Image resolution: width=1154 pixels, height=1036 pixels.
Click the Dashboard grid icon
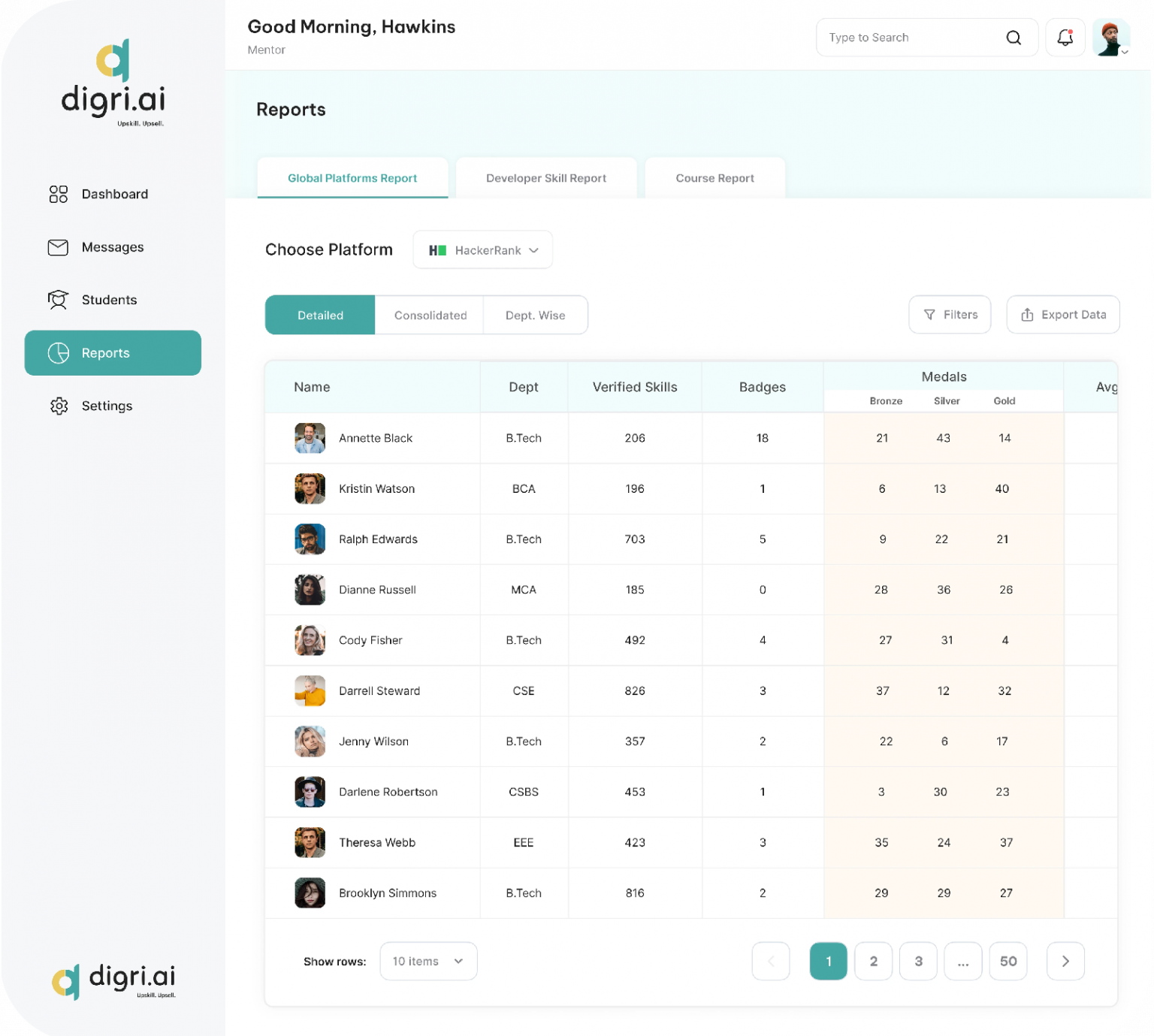click(x=59, y=195)
